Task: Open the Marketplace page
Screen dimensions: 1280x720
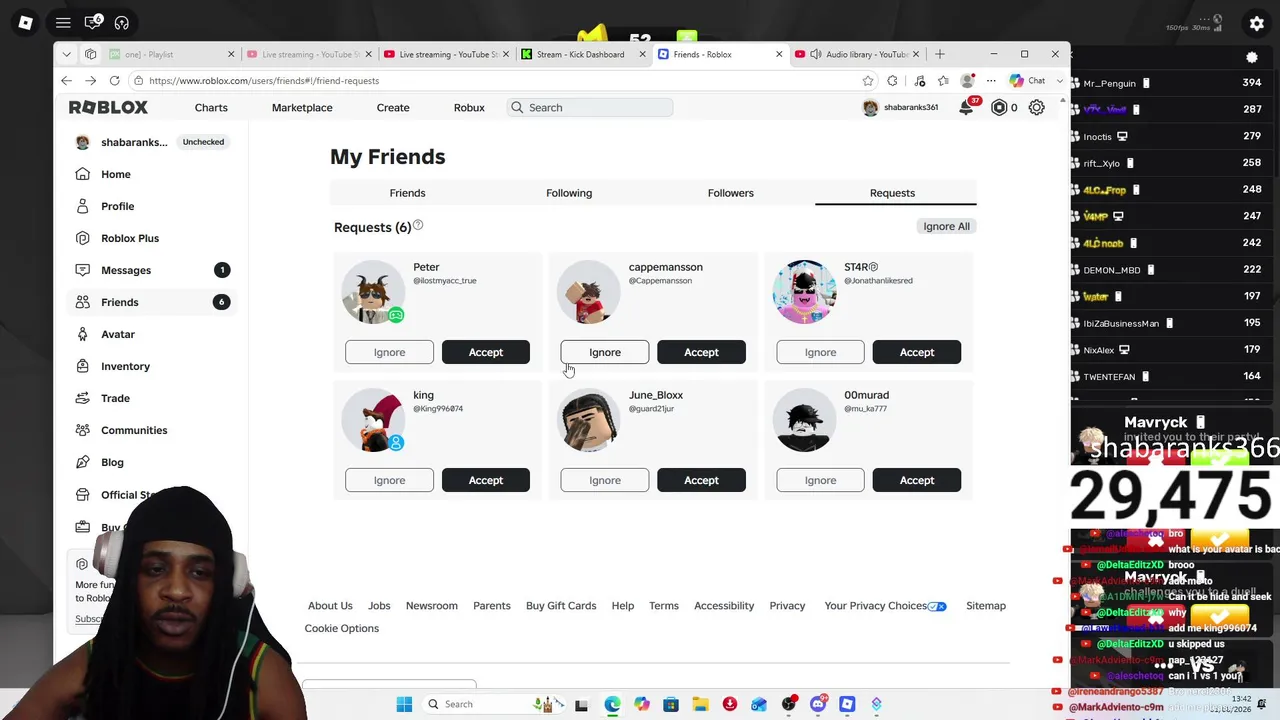Action: (x=302, y=107)
